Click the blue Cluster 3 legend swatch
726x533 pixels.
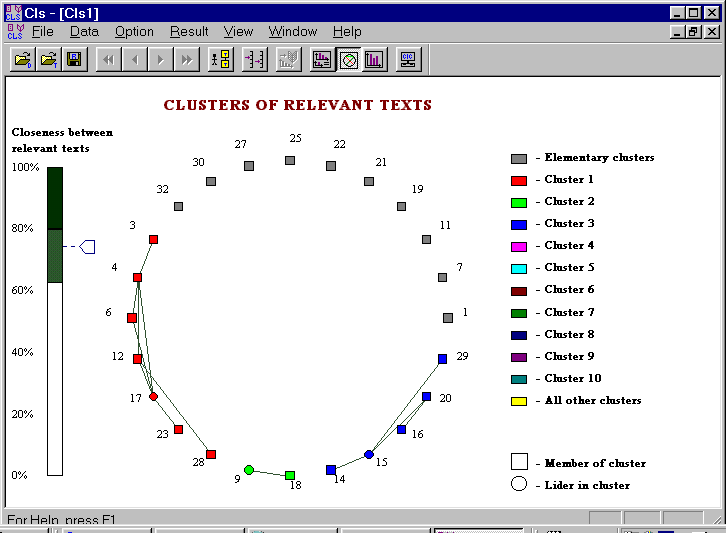pyautogui.click(x=519, y=225)
